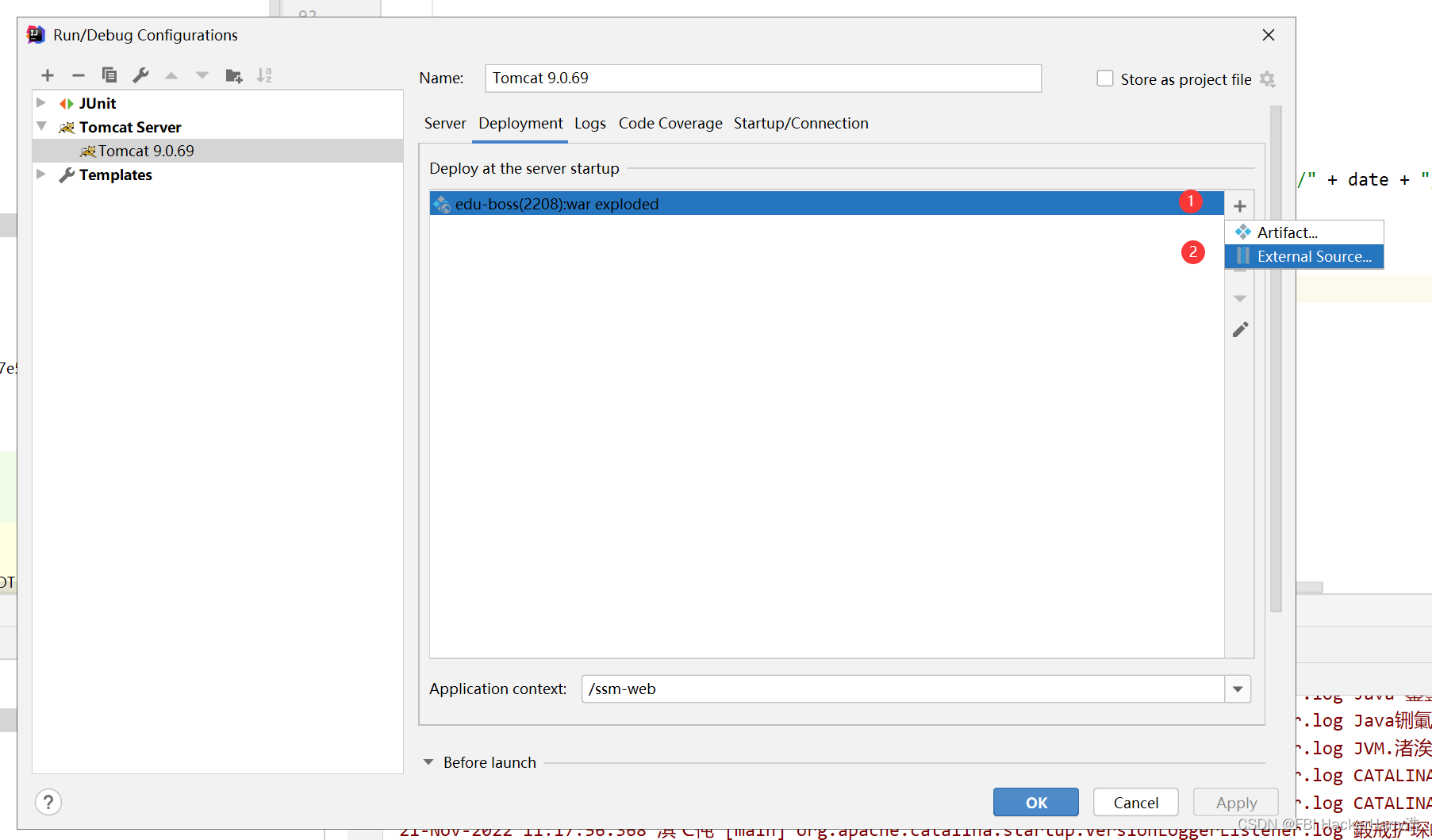Open the help question mark
The width and height of the screenshot is (1432, 840).
pyautogui.click(x=48, y=802)
